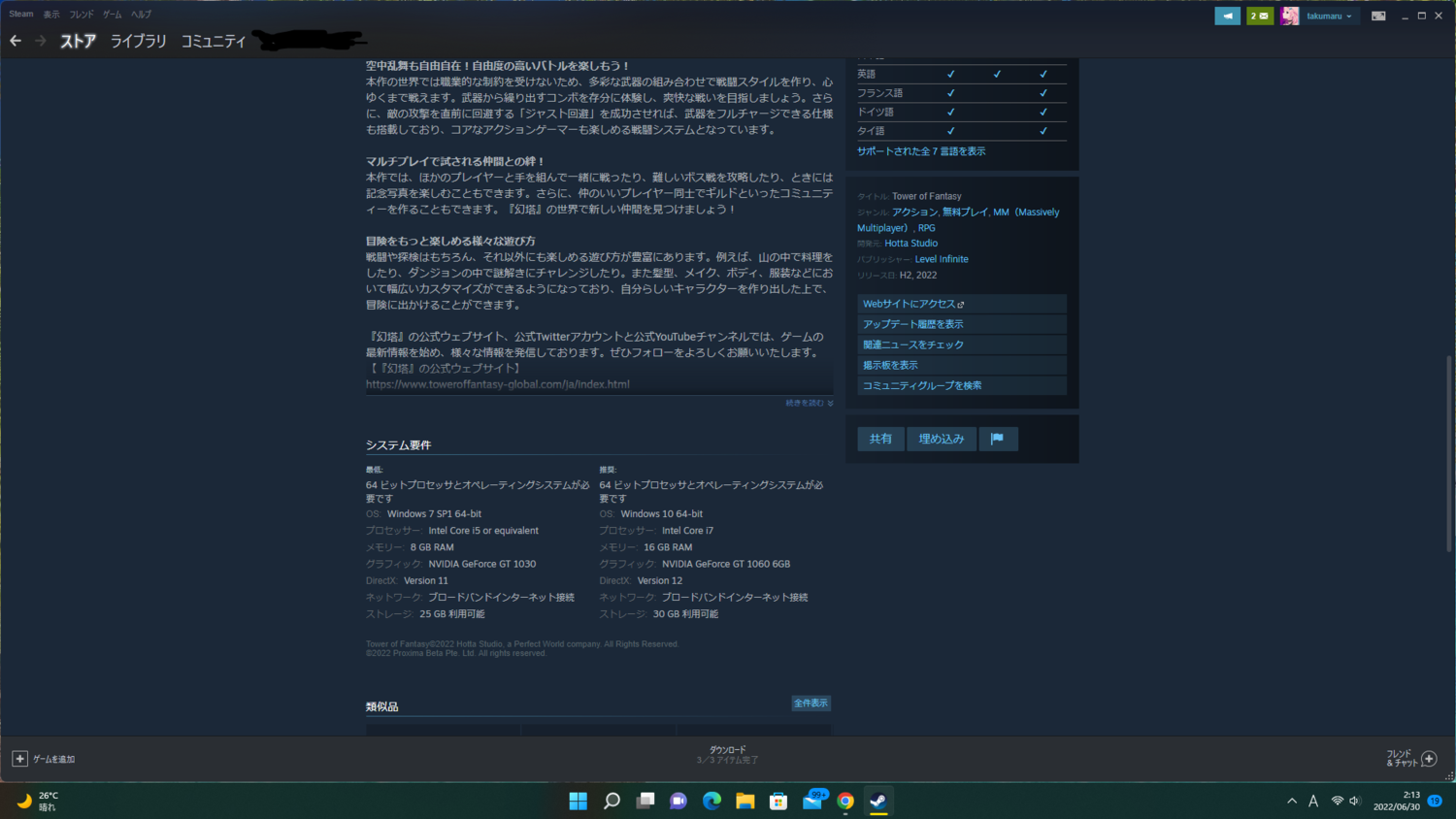The image size is (1456, 819).
Task: Open the ダウンロード status at bottom
Action: [x=728, y=755]
